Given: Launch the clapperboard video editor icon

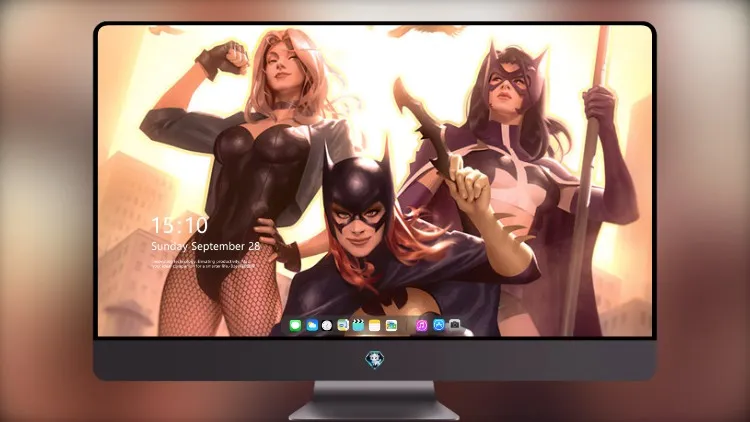Looking at the screenshot, I should click(x=358, y=325).
